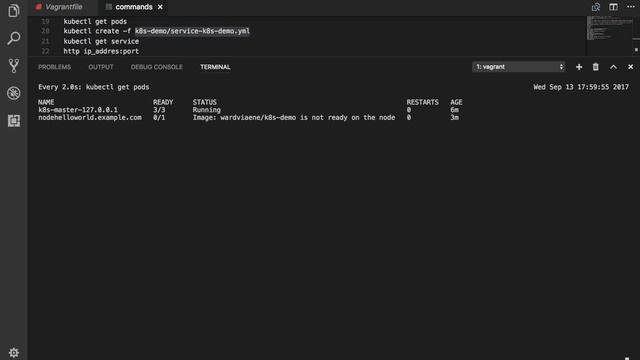Switch to the Debug Console tab
Viewport: 640px width, 360px height.
156,67
